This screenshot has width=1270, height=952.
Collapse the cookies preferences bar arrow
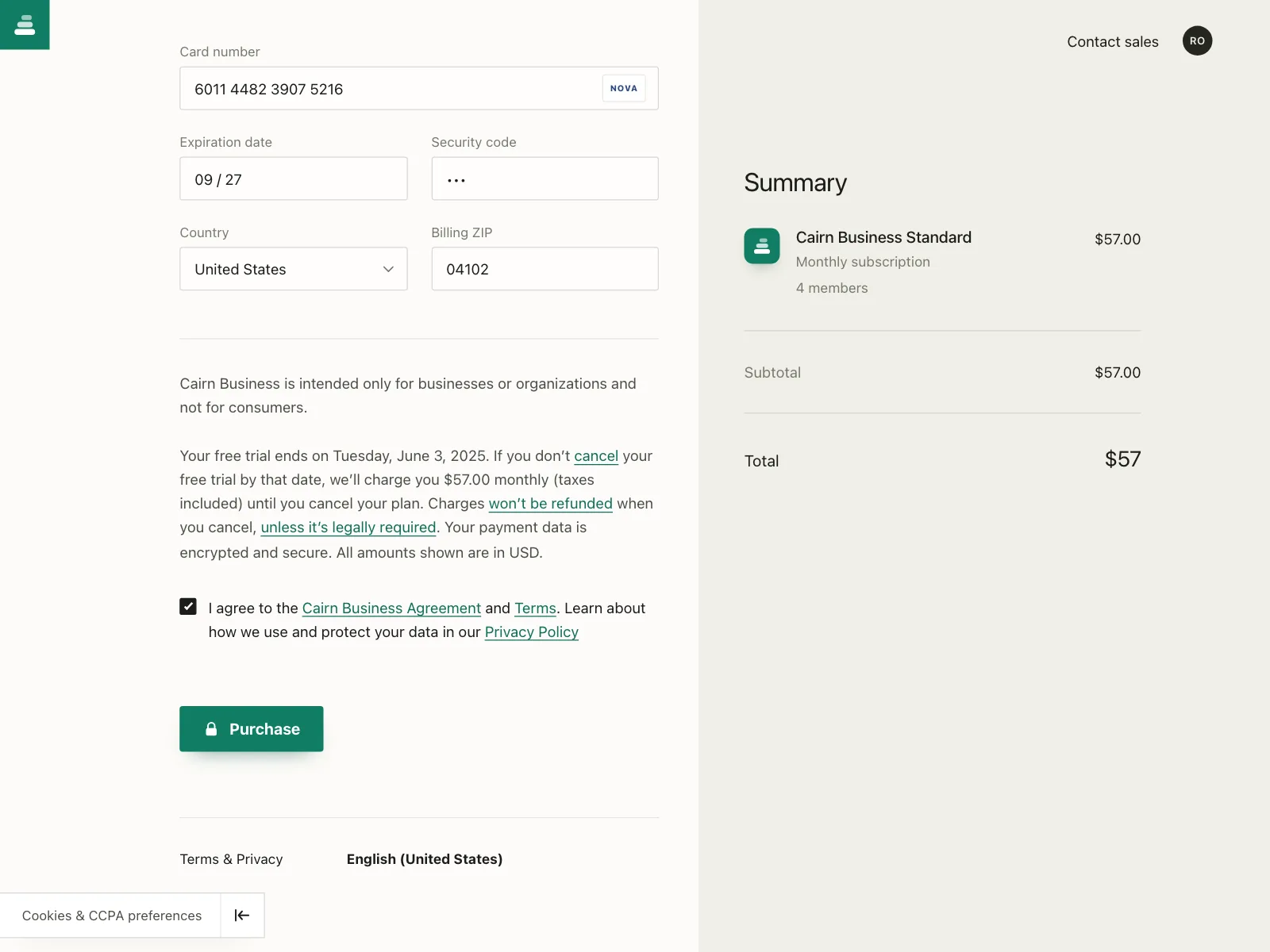(242, 916)
